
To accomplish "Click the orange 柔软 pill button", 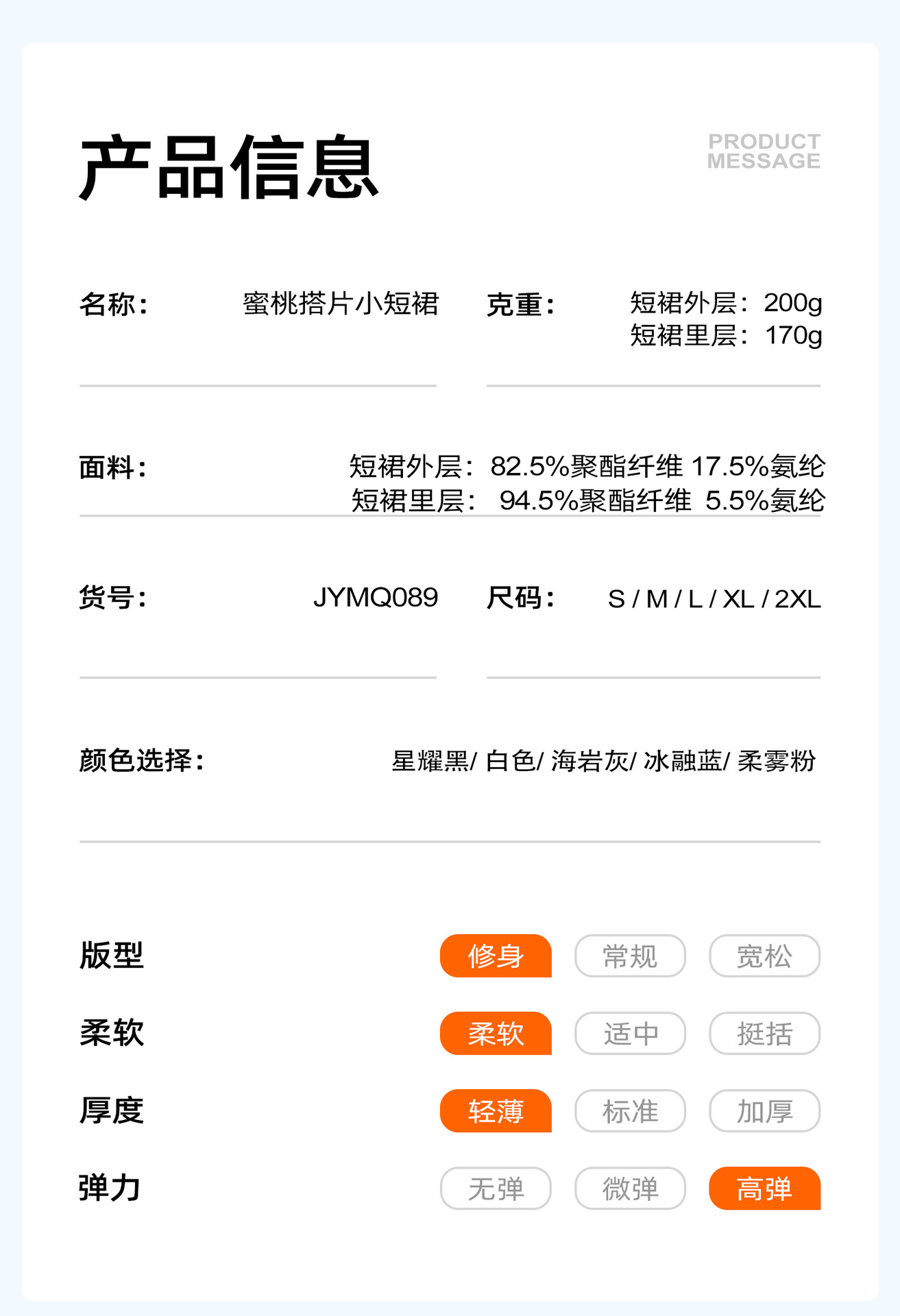I will pyautogui.click(x=496, y=1033).
